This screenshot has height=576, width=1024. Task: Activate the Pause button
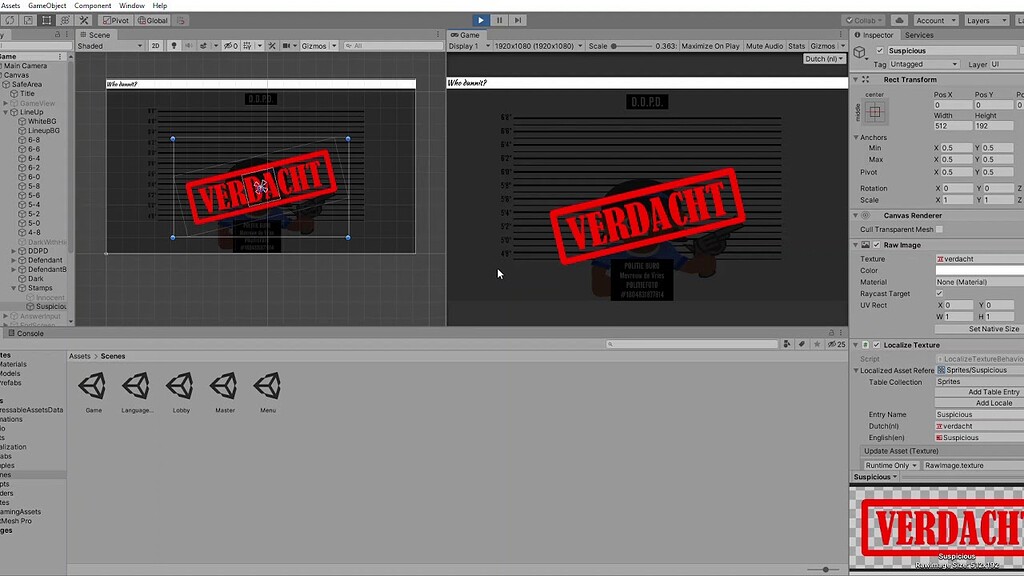click(498, 20)
